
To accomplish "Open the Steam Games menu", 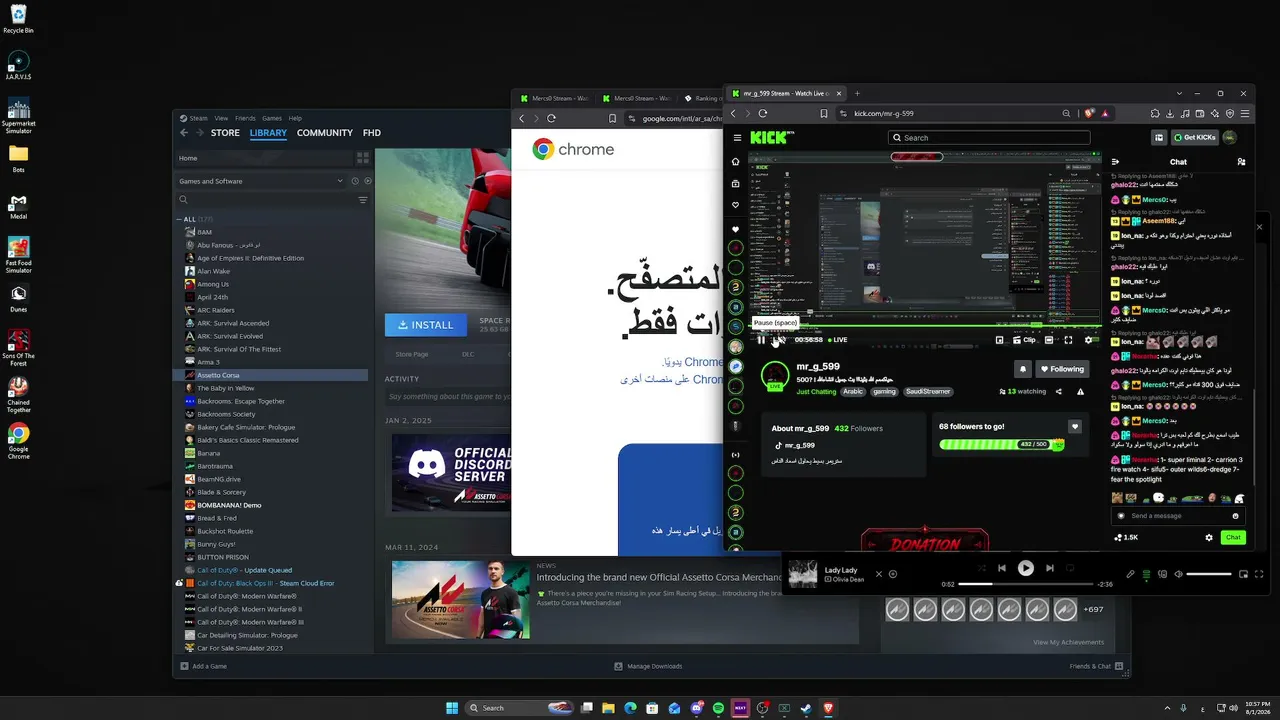I will 272,118.
